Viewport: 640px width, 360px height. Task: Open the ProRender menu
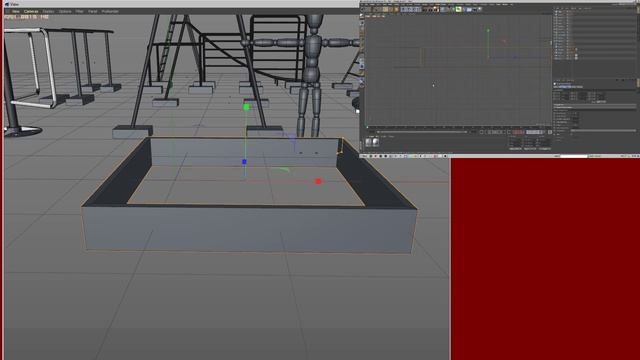pos(110,11)
